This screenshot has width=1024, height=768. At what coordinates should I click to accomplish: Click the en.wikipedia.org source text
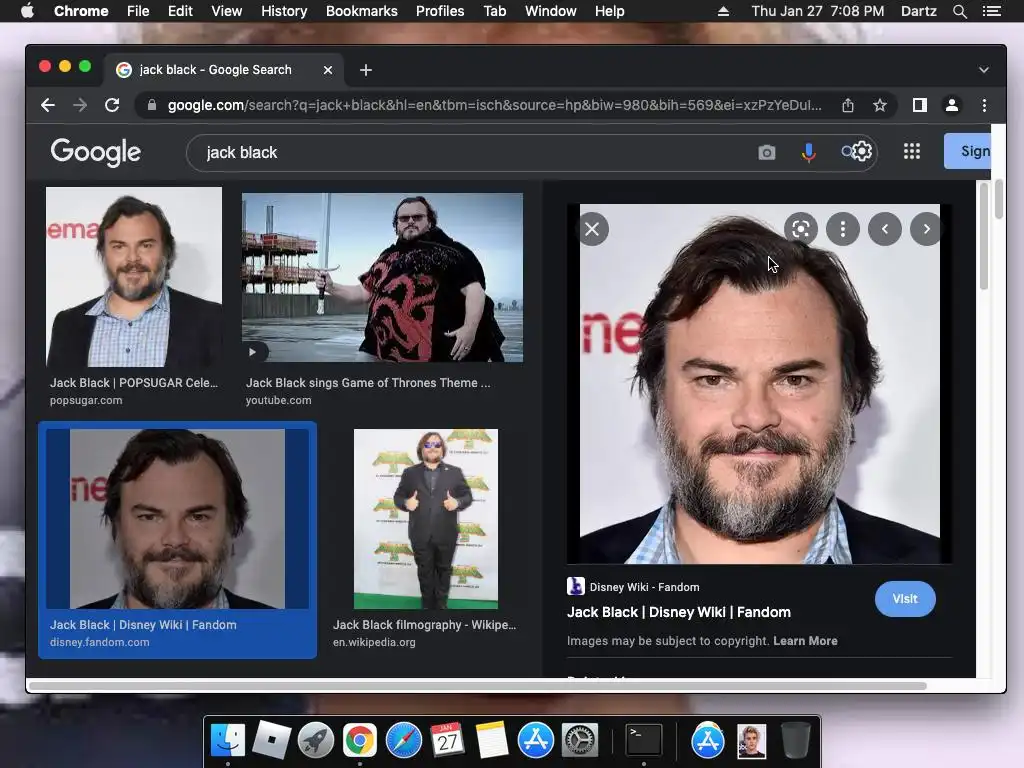tap(374, 642)
